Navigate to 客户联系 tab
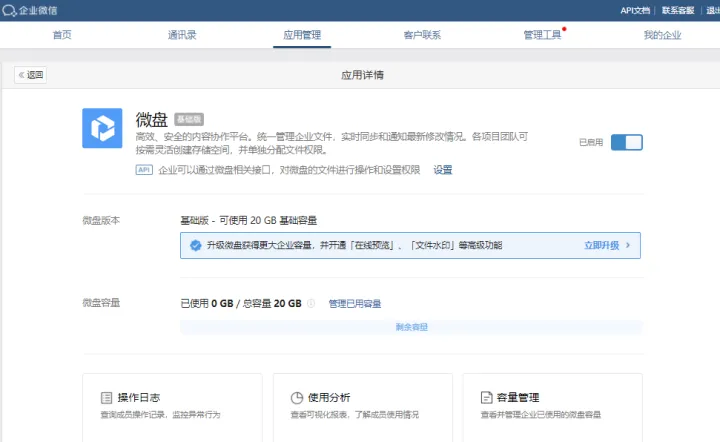Screen dimensions: 720x442 pyautogui.click(x=422, y=35)
